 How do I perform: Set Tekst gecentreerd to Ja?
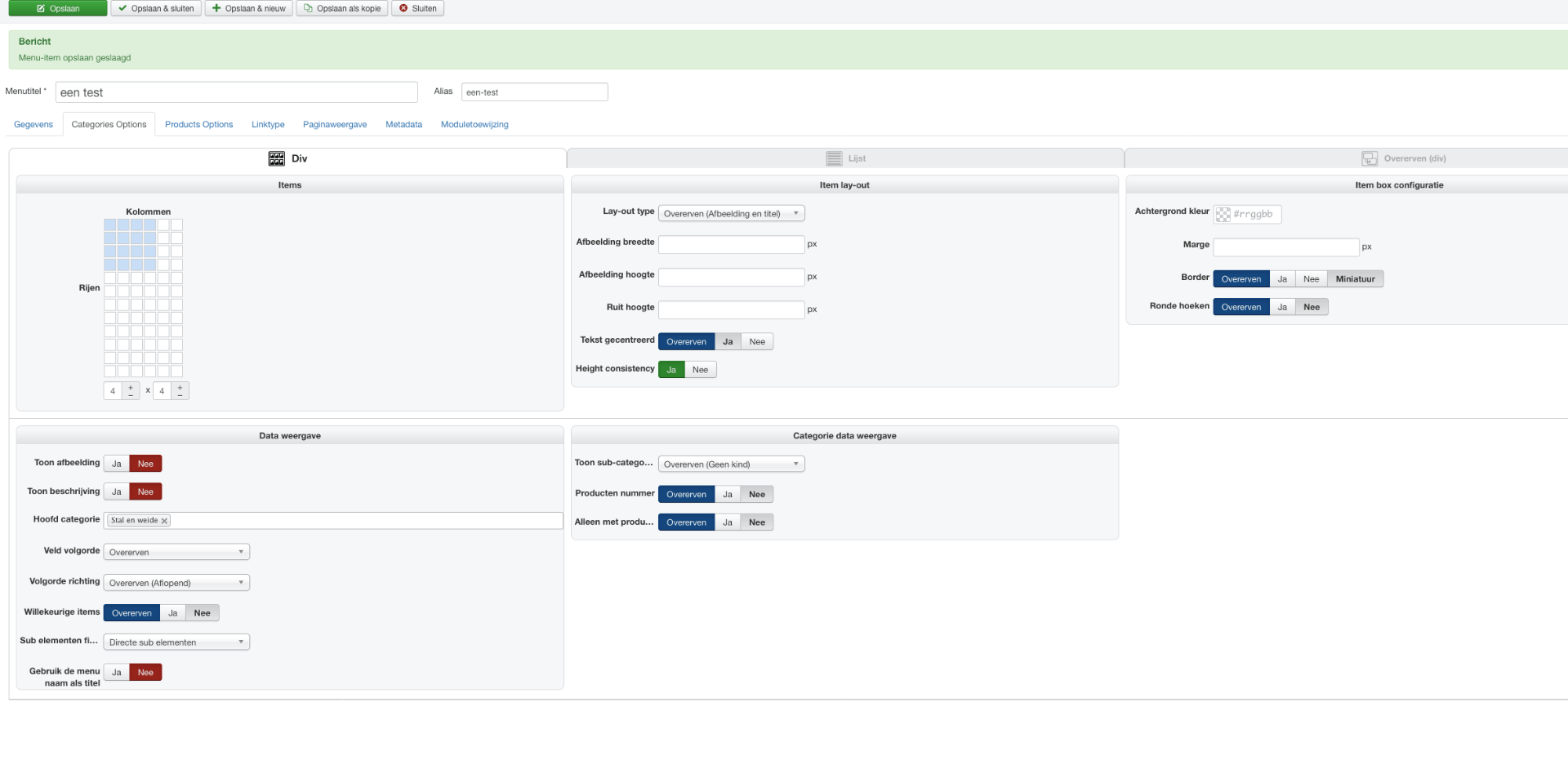[728, 342]
